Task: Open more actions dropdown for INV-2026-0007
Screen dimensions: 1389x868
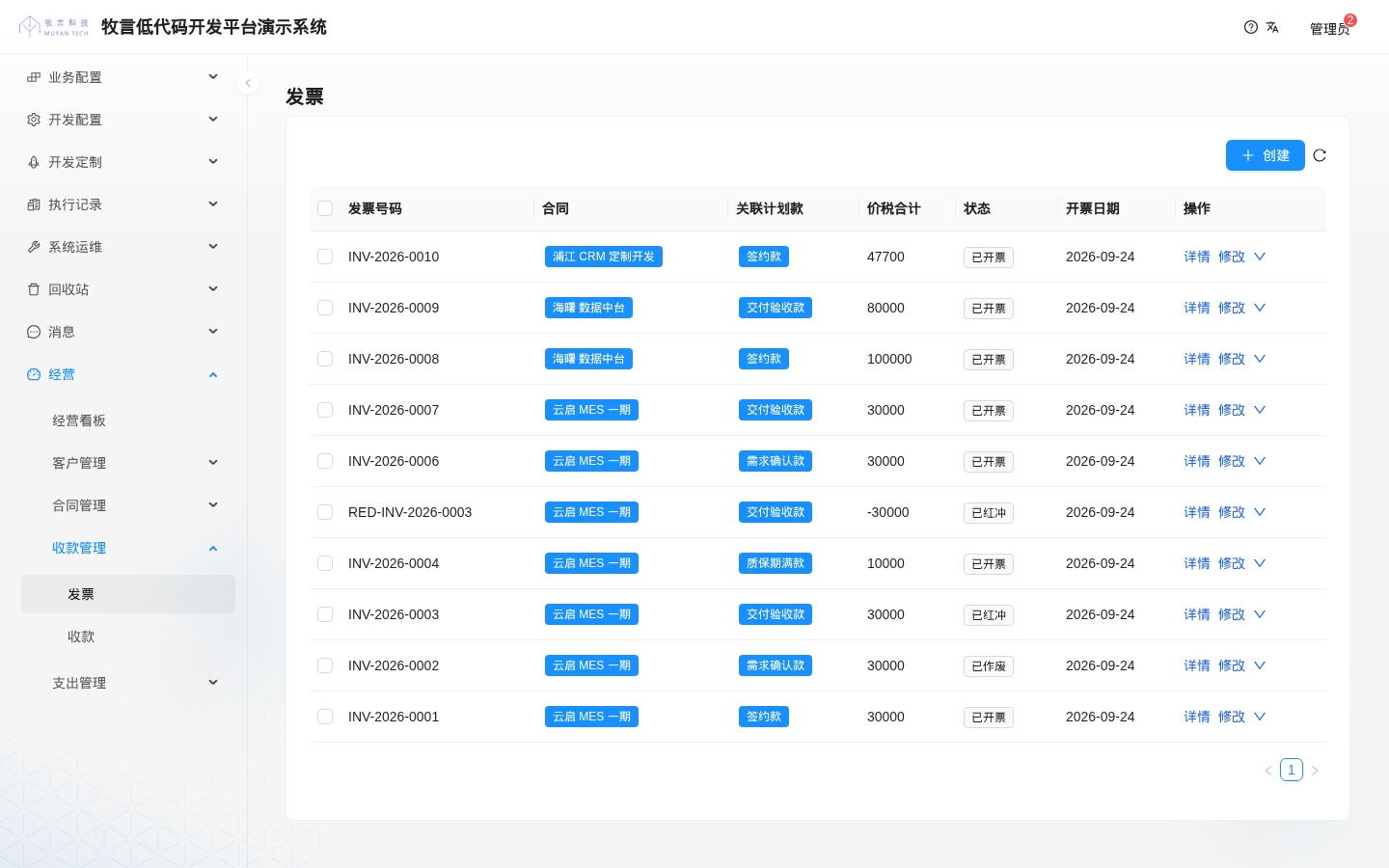Action: click(1260, 410)
